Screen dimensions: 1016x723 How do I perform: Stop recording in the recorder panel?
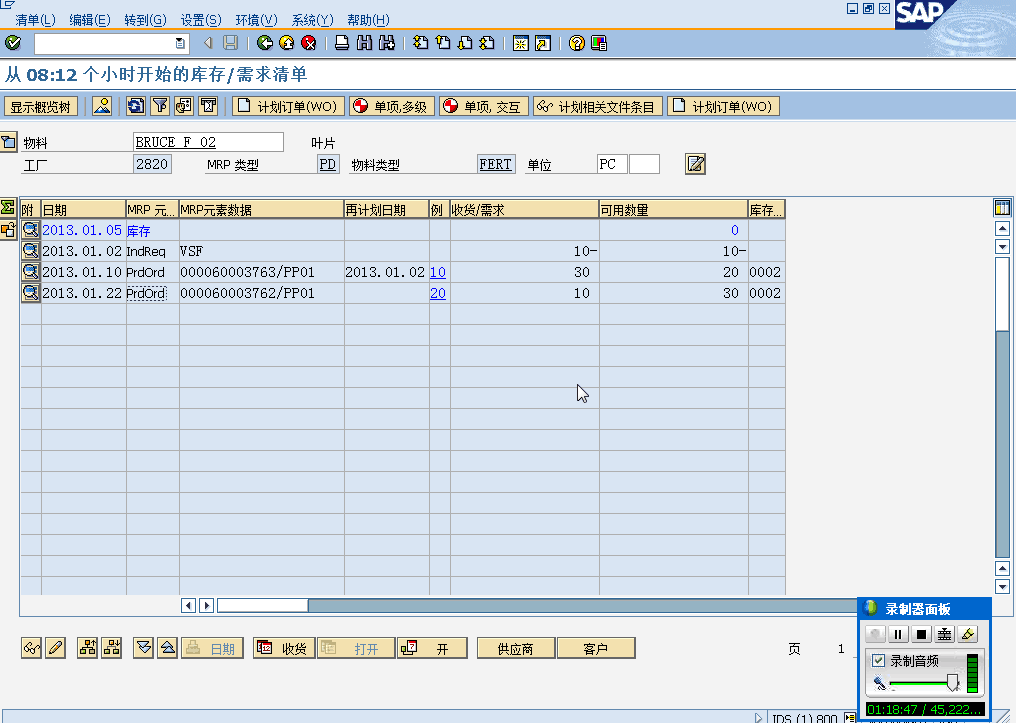(921, 634)
